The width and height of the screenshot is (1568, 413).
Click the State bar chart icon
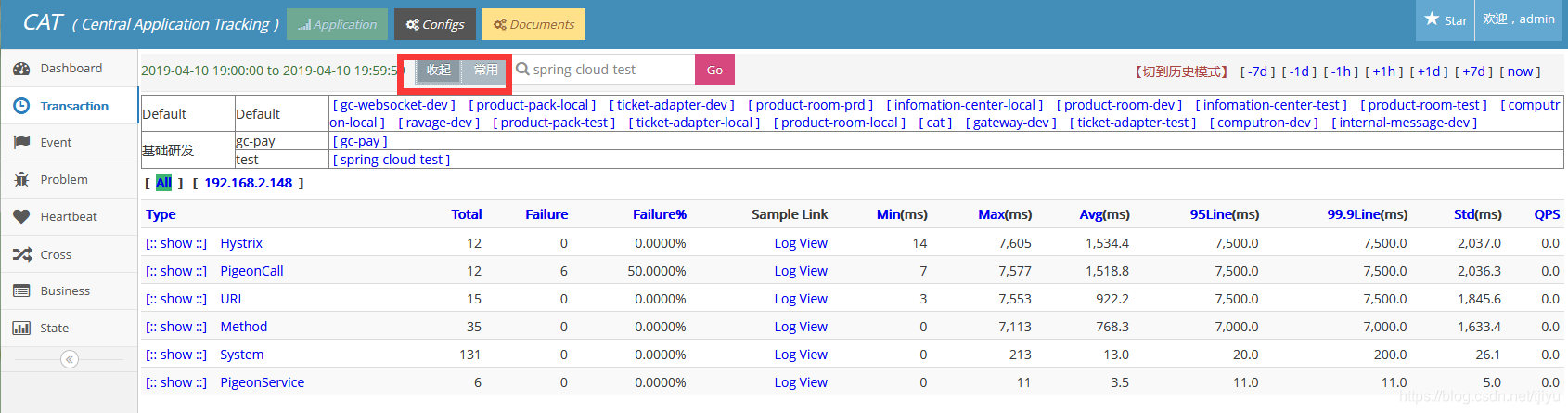pyautogui.click(x=21, y=329)
